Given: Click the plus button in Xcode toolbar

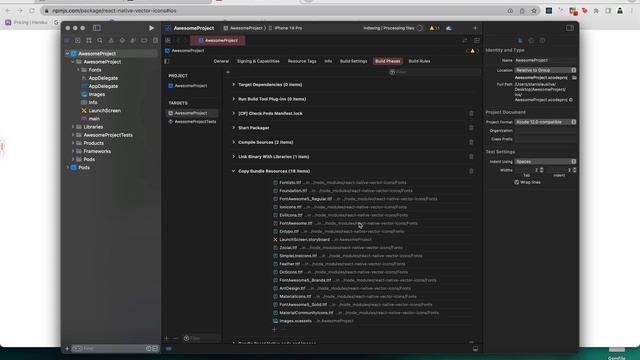Looking at the screenshot, I should 475,28.
